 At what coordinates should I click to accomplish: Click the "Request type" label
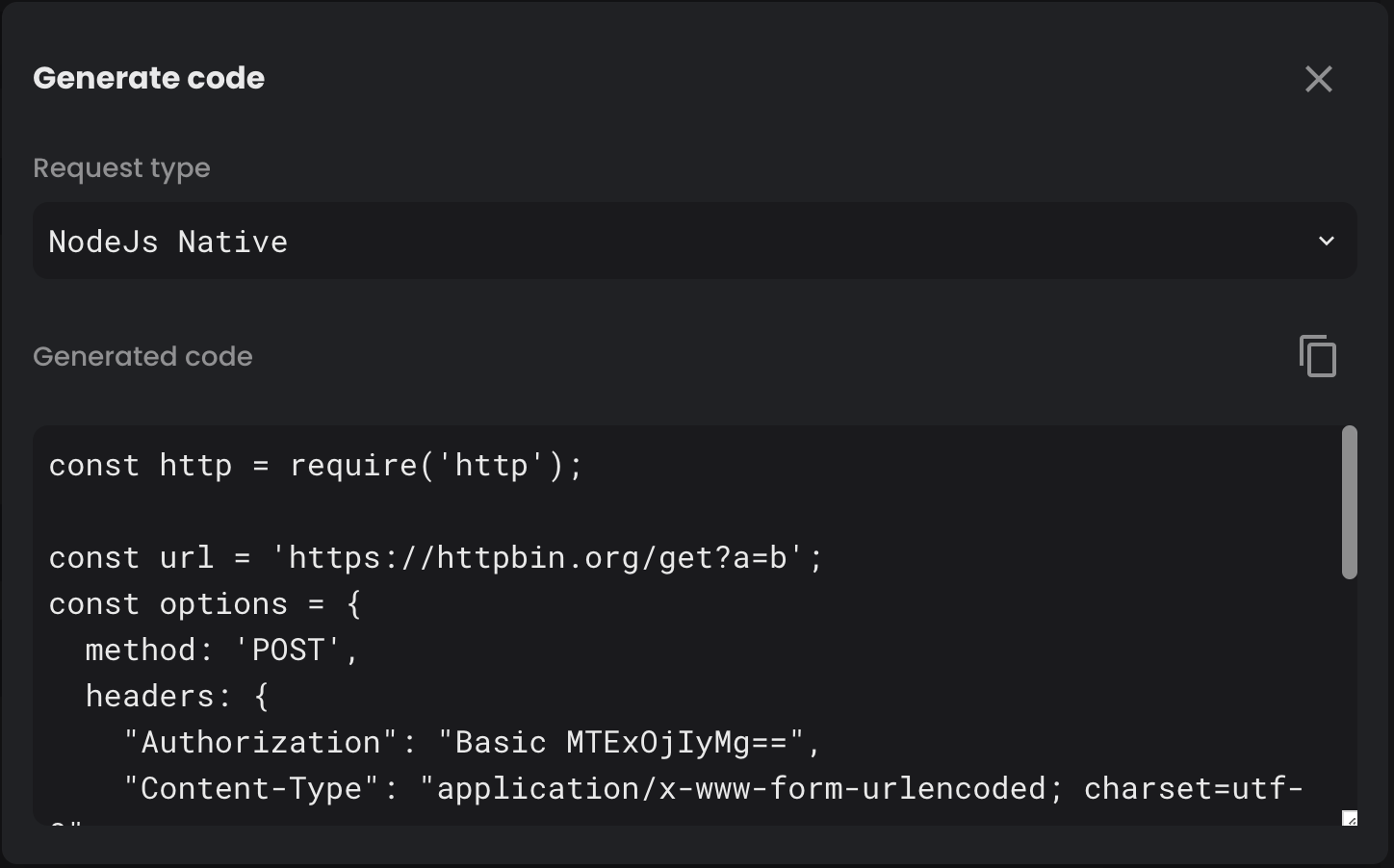(121, 168)
